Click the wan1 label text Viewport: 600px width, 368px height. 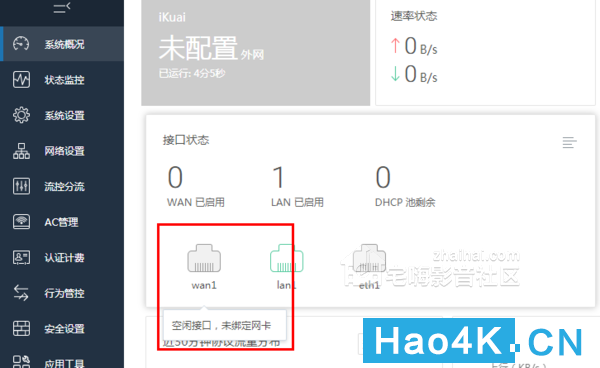pyautogui.click(x=204, y=285)
